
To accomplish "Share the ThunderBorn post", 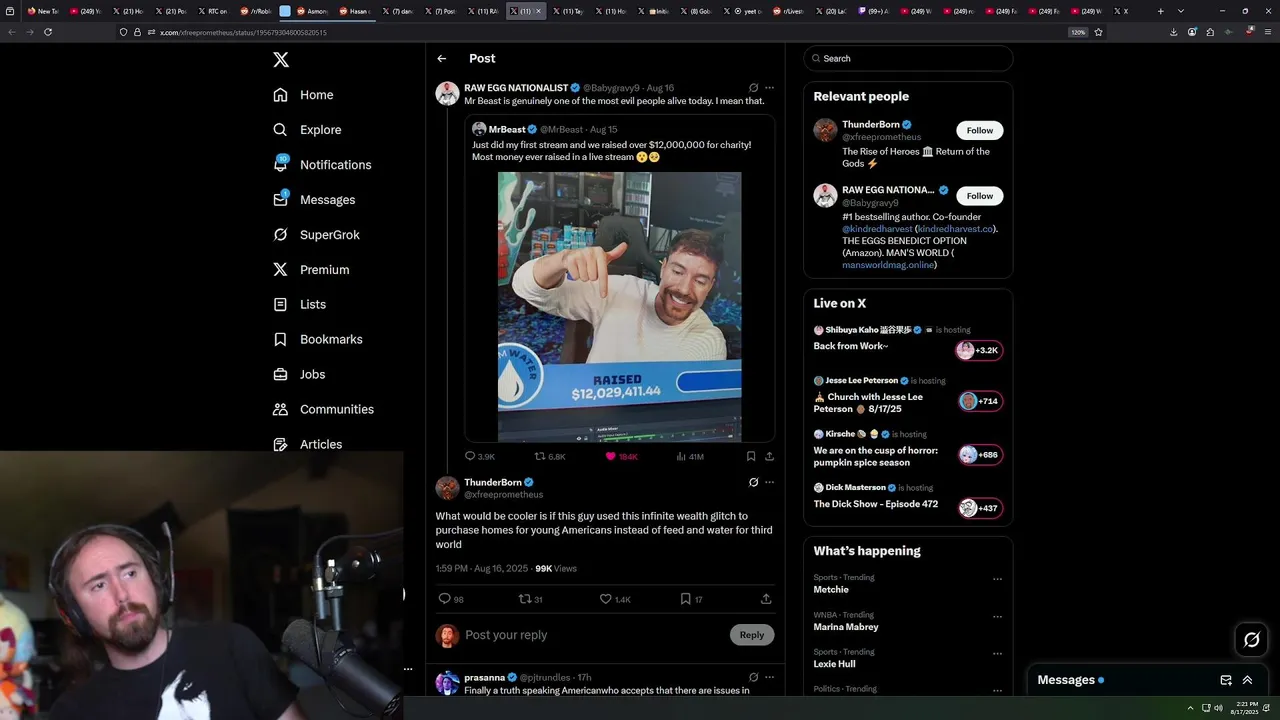I will point(766,599).
